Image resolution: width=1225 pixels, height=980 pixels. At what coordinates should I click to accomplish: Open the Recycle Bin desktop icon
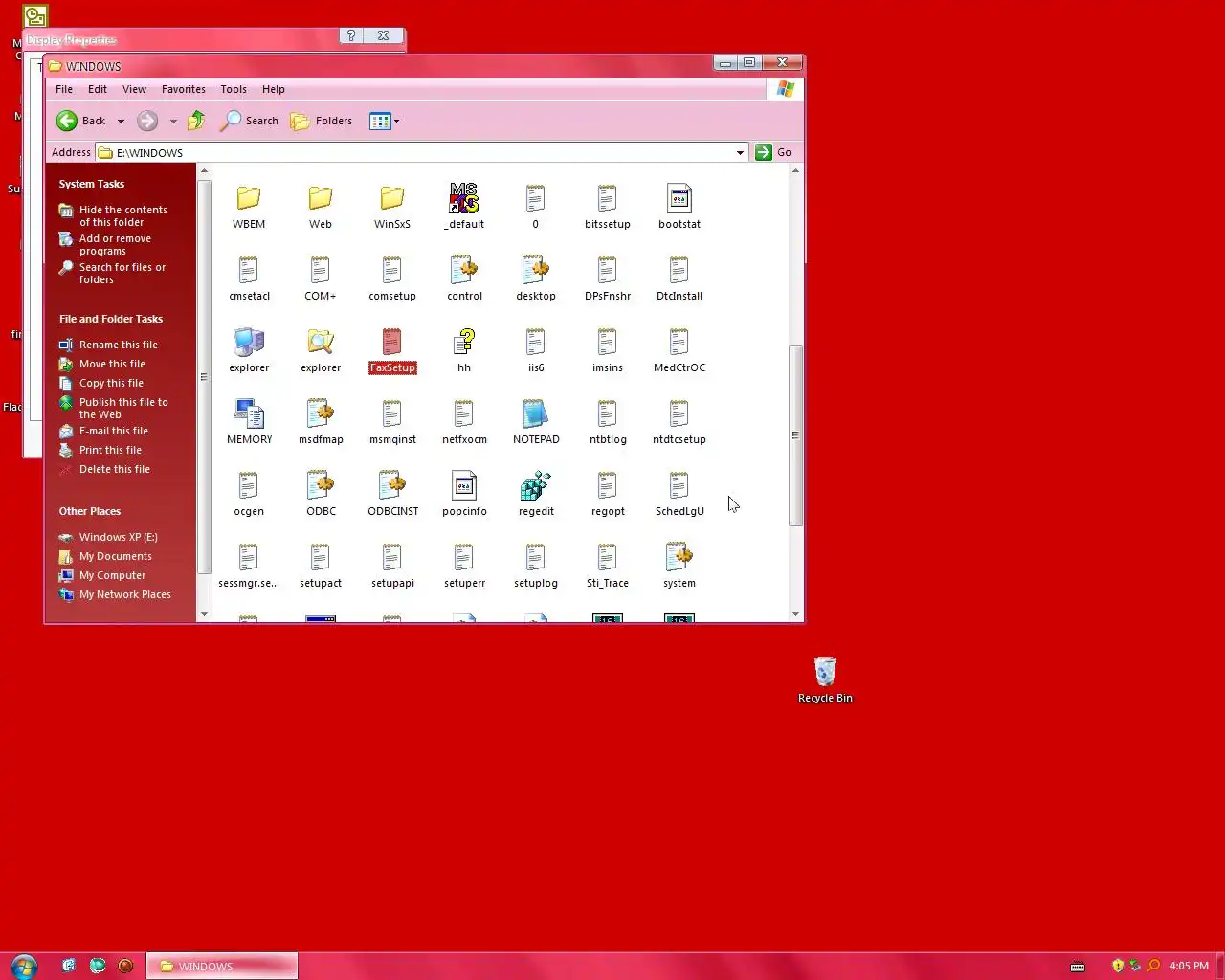825,672
